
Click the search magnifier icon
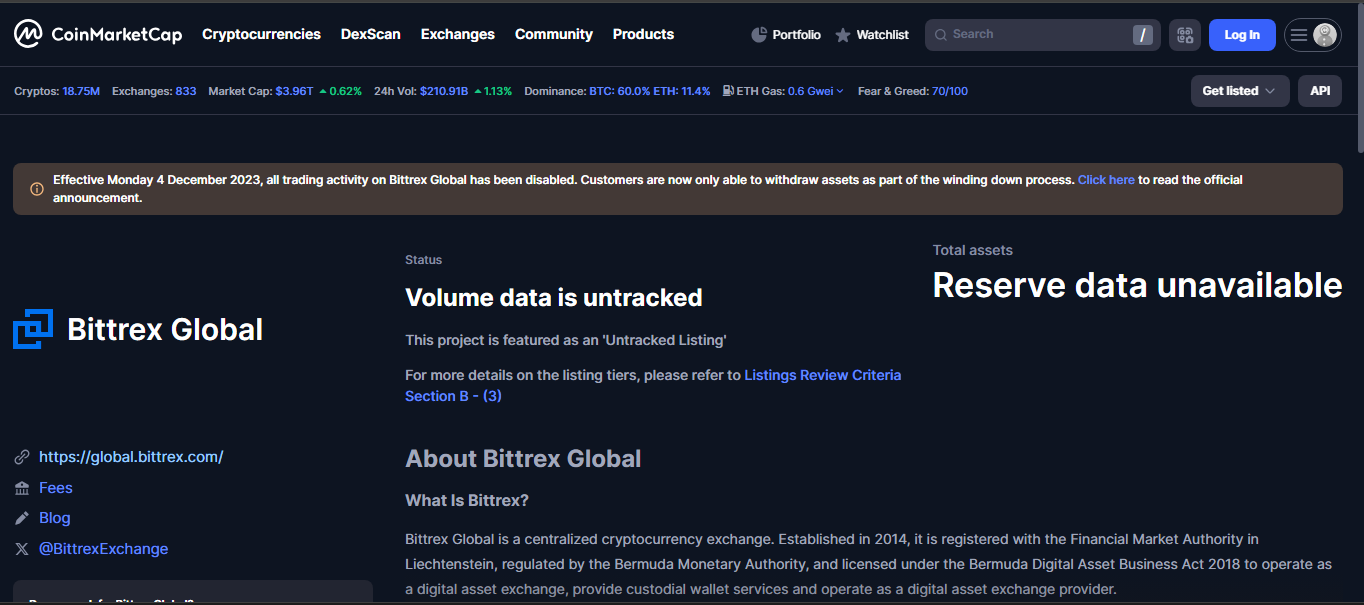pyautogui.click(x=940, y=35)
